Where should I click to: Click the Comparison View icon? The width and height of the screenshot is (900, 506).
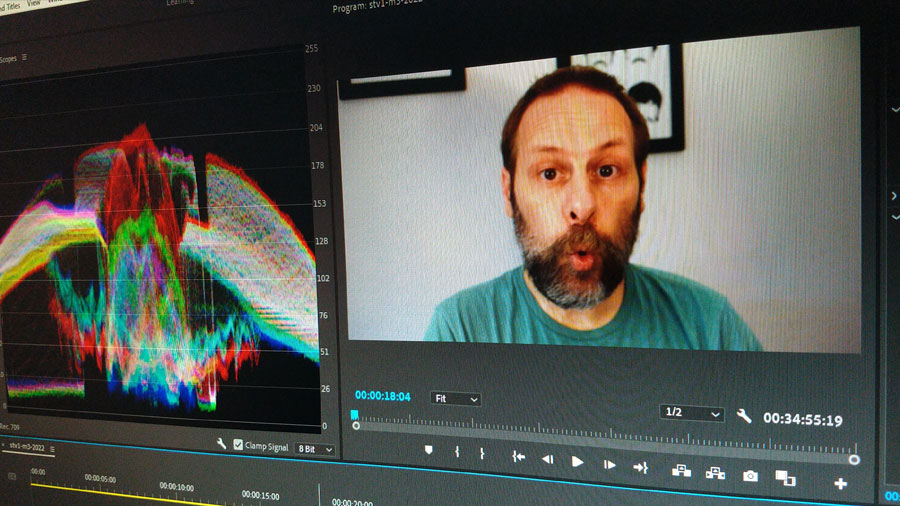(x=785, y=477)
